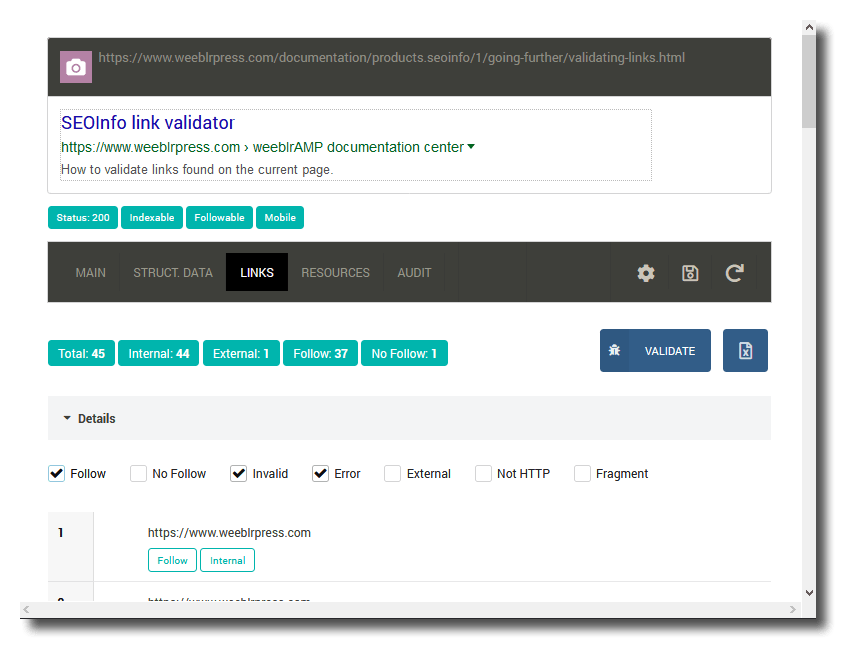Click the bug icon on Validate button

point(615,351)
